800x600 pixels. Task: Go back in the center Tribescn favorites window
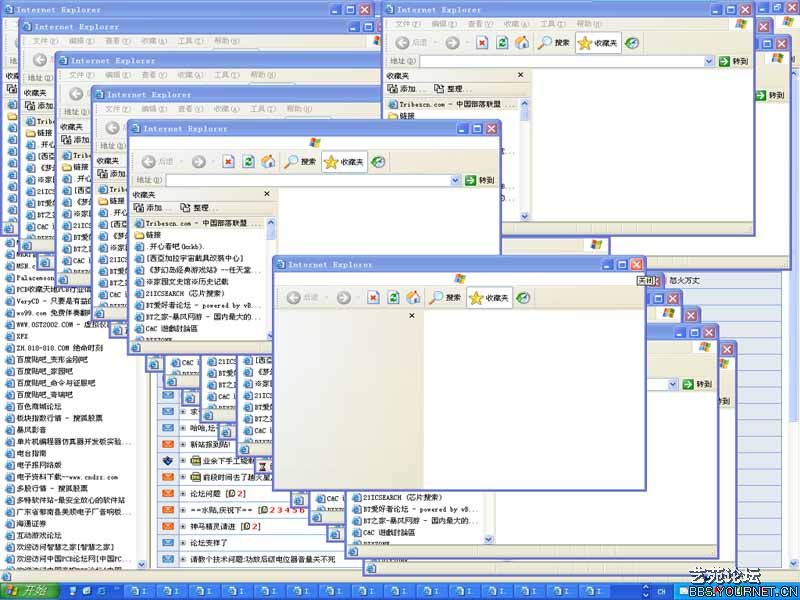(x=148, y=162)
